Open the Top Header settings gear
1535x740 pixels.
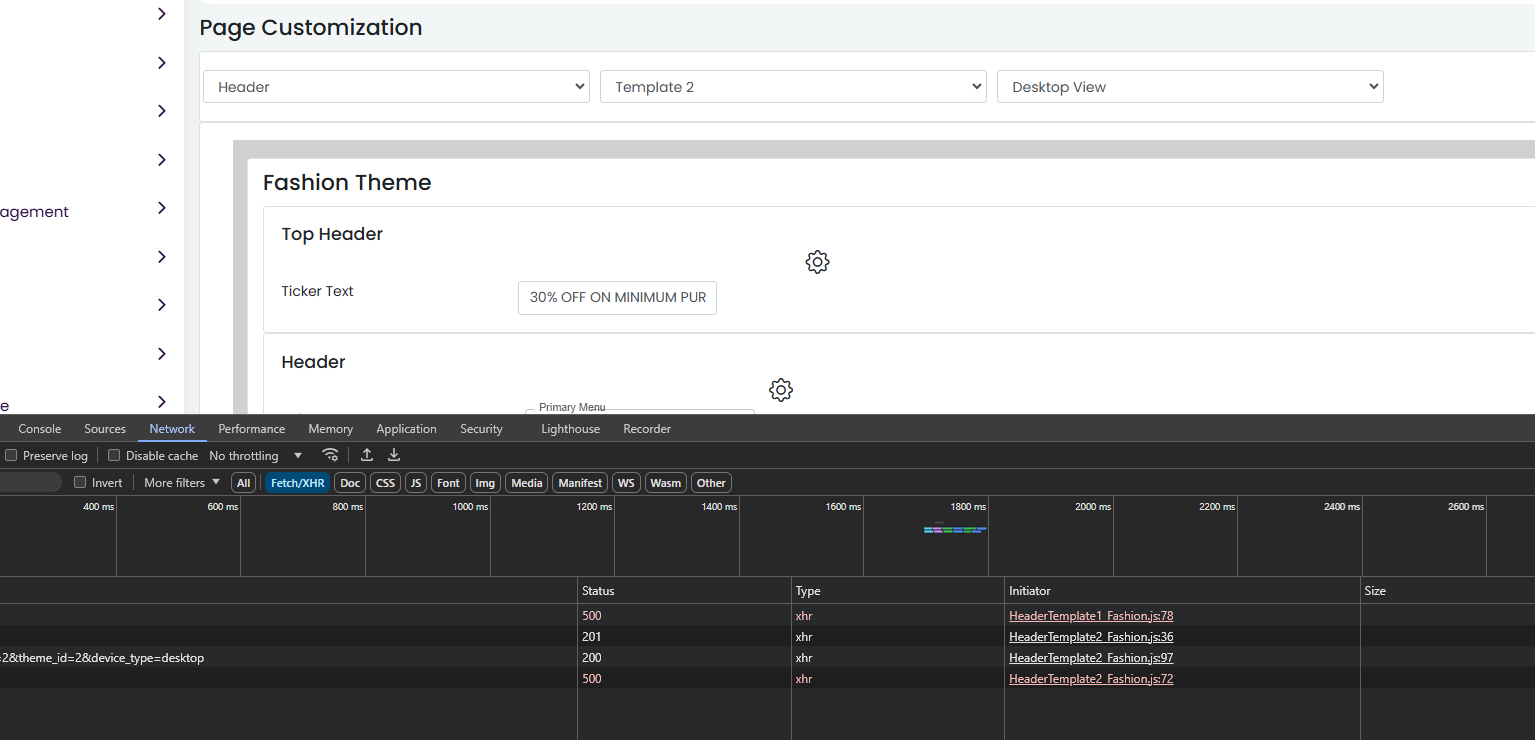[x=817, y=262]
